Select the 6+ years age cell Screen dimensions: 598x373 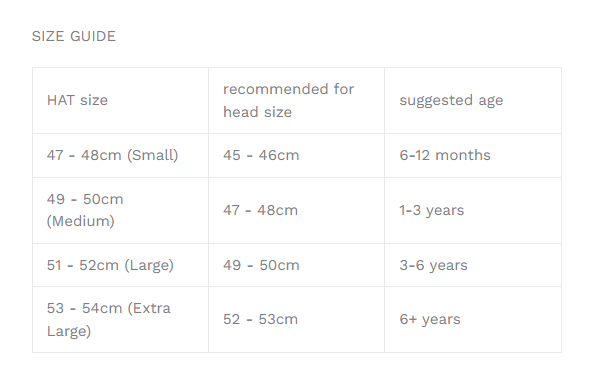coord(473,320)
